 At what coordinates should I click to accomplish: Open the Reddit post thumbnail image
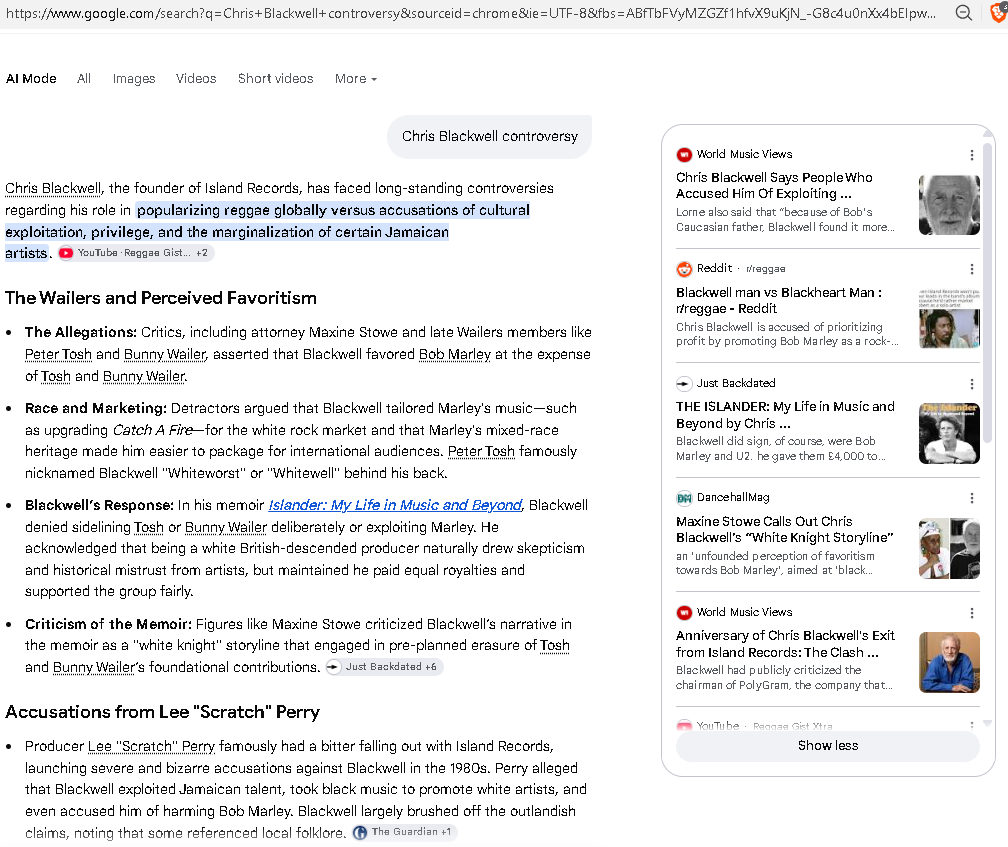pyautogui.click(x=949, y=319)
